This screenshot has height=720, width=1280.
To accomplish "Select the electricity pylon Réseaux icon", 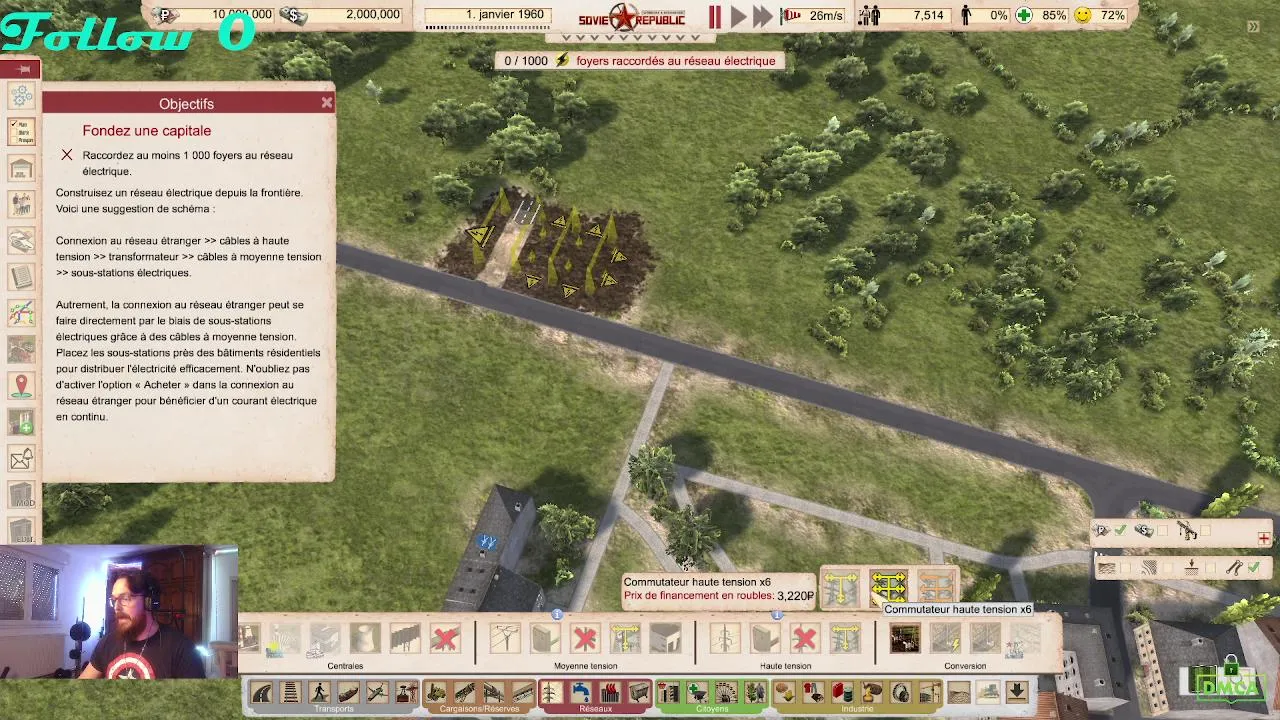I will pyautogui.click(x=550, y=692).
